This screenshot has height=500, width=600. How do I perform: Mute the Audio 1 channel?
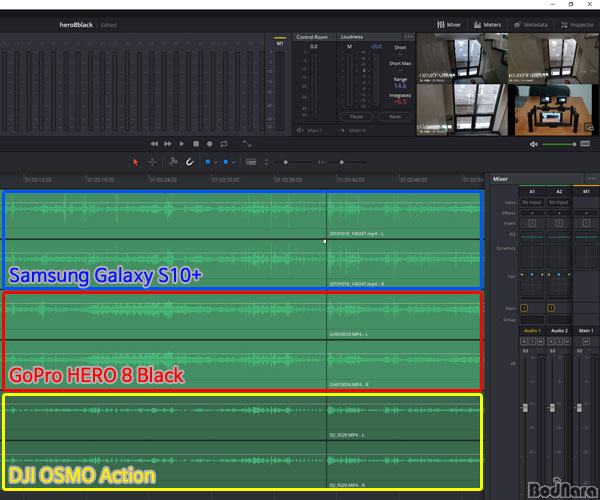pyautogui.click(x=540, y=342)
